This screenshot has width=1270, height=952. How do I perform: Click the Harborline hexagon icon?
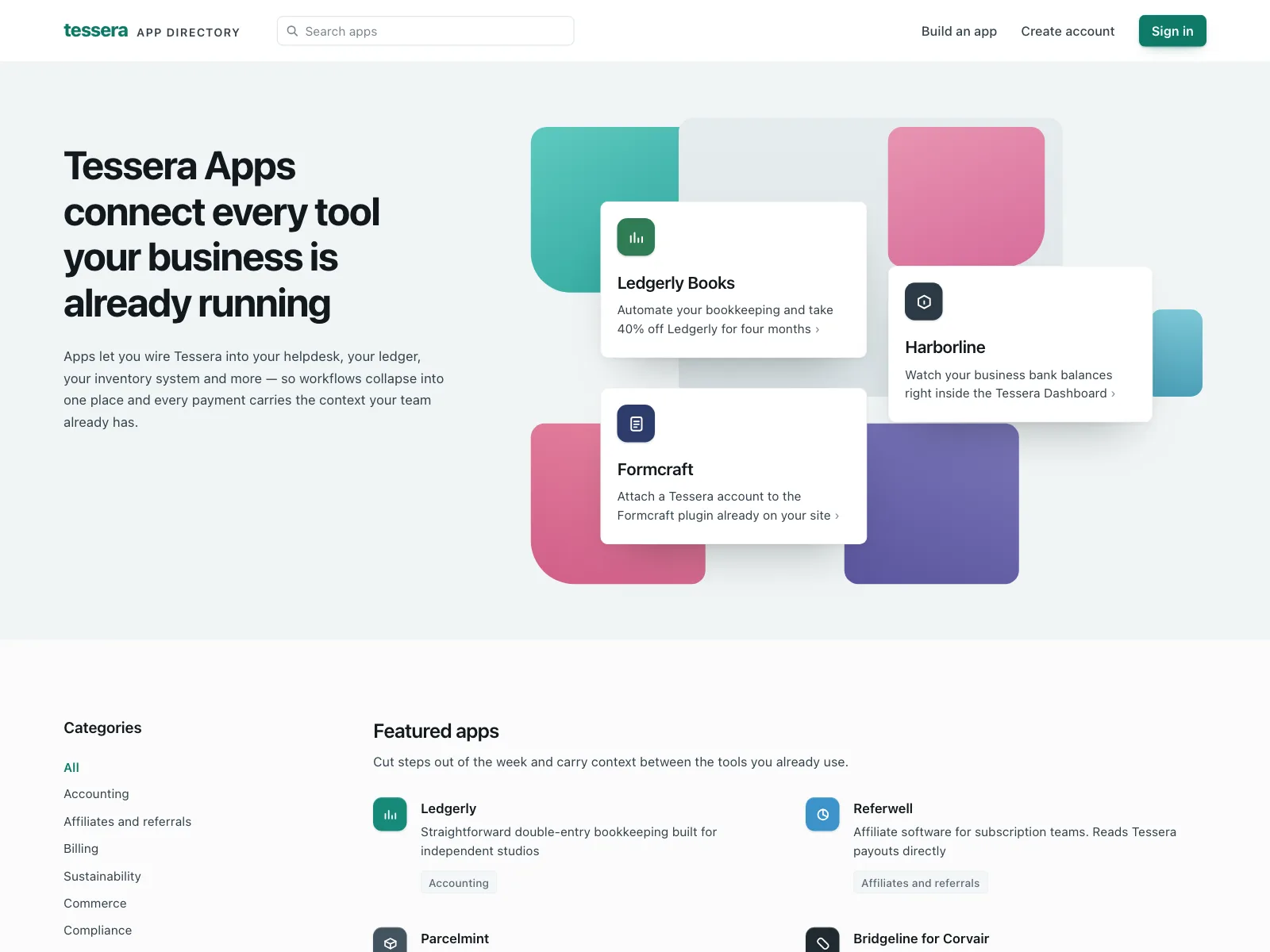point(924,301)
